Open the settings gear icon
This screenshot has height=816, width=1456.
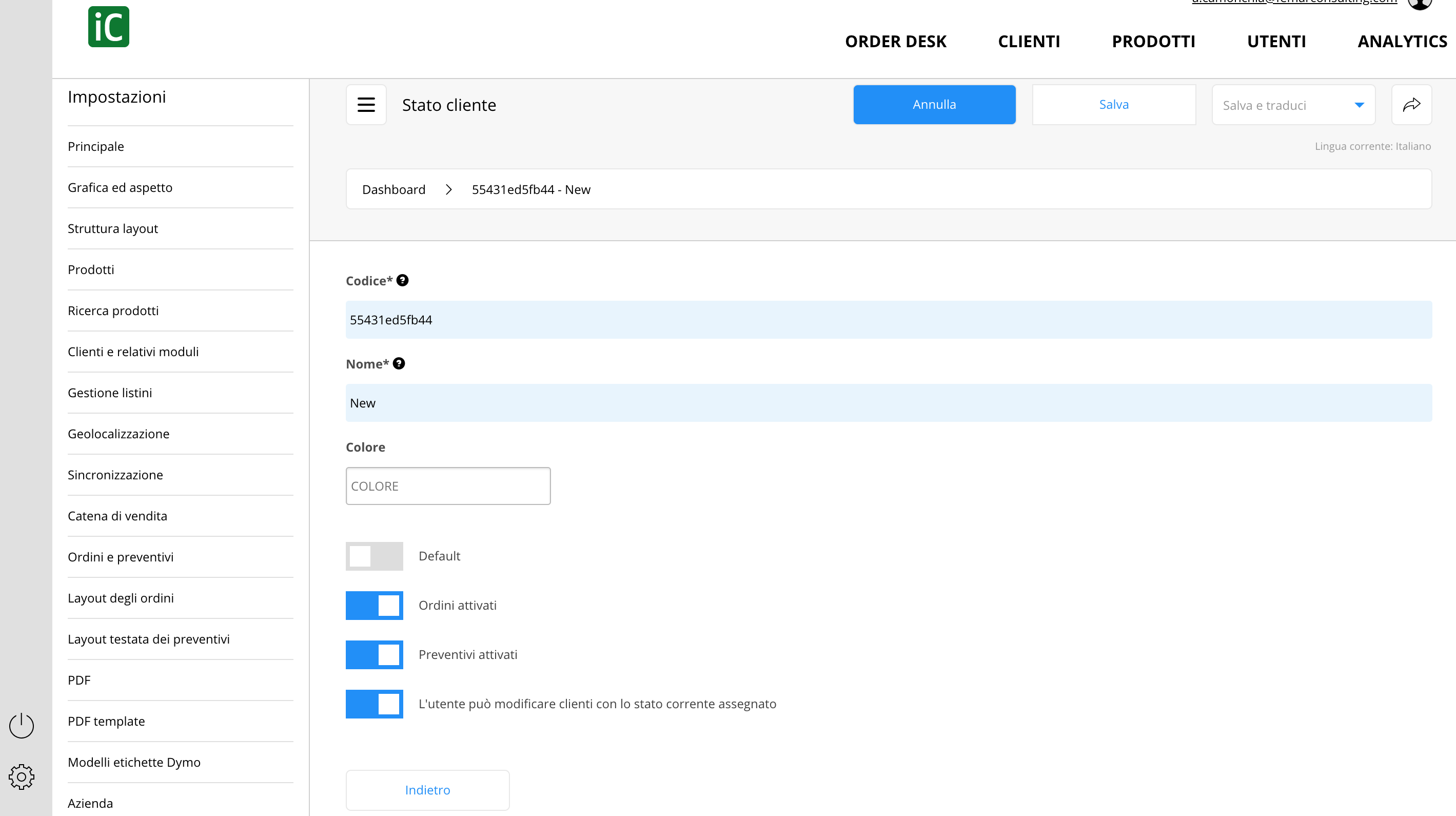tap(22, 777)
